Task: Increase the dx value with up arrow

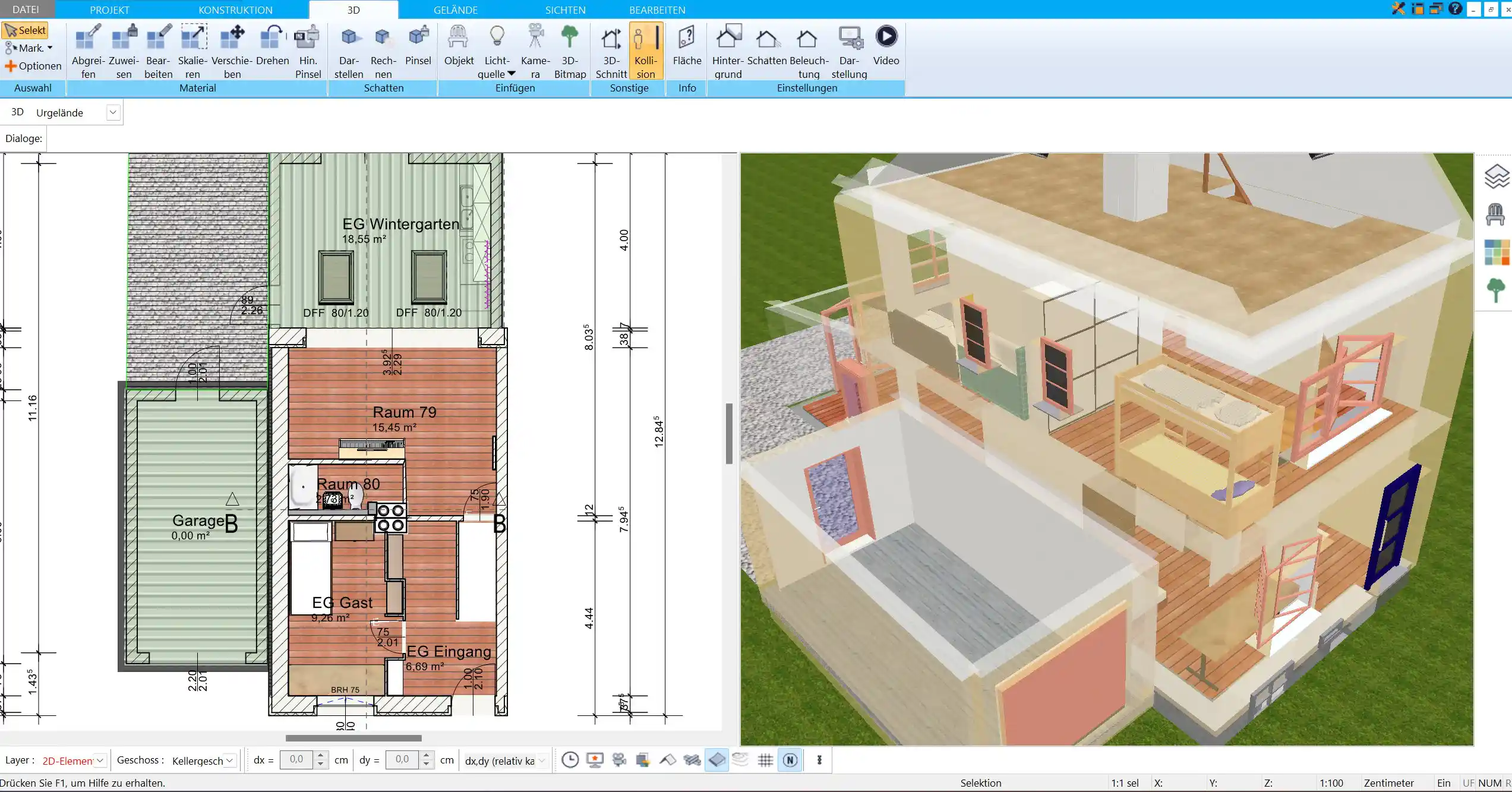Action: (320, 756)
